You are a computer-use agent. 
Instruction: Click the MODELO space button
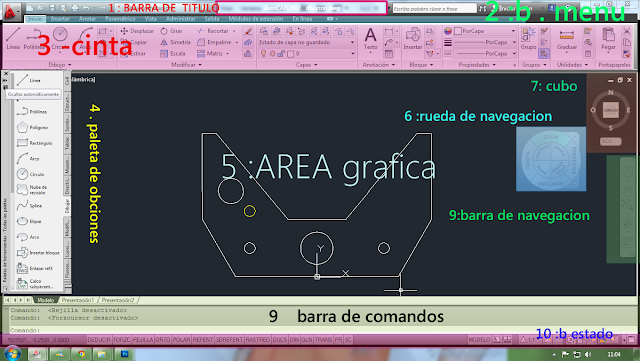(x=479, y=340)
